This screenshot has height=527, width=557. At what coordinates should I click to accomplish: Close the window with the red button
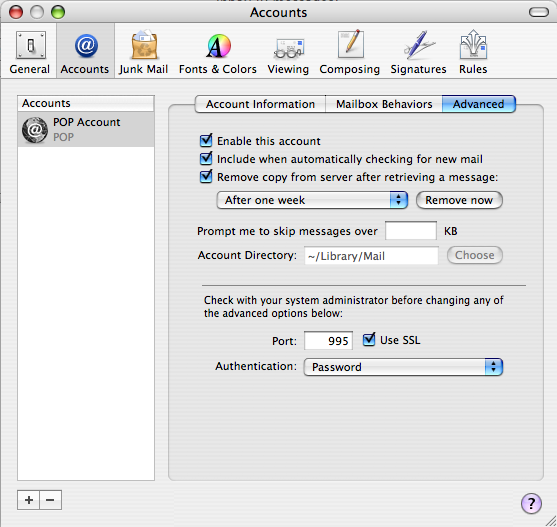(16, 12)
